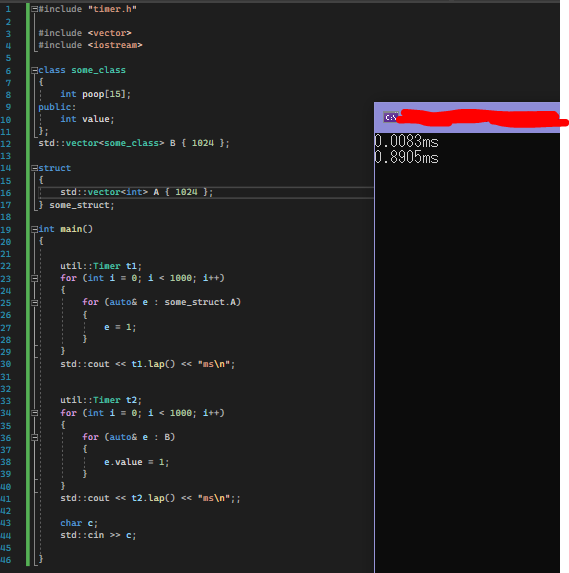Click 0.0083ms output in console
569x573 pixels.
point(407,141)
